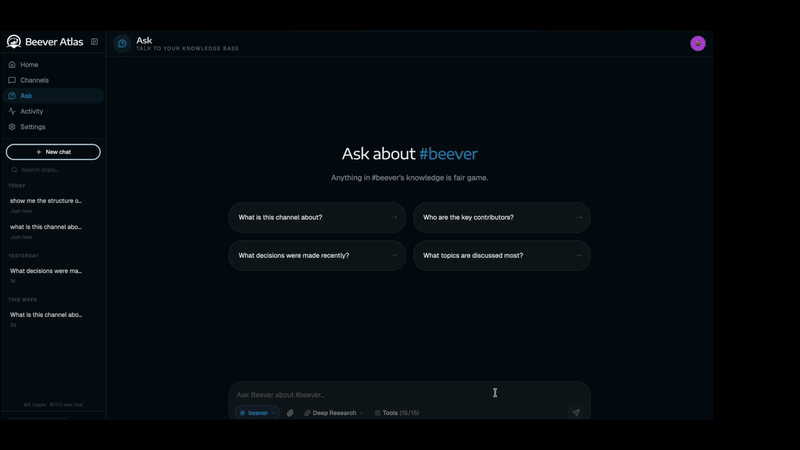
Task: Click the Beever Atlas logo icon
Action: point(14,41)
